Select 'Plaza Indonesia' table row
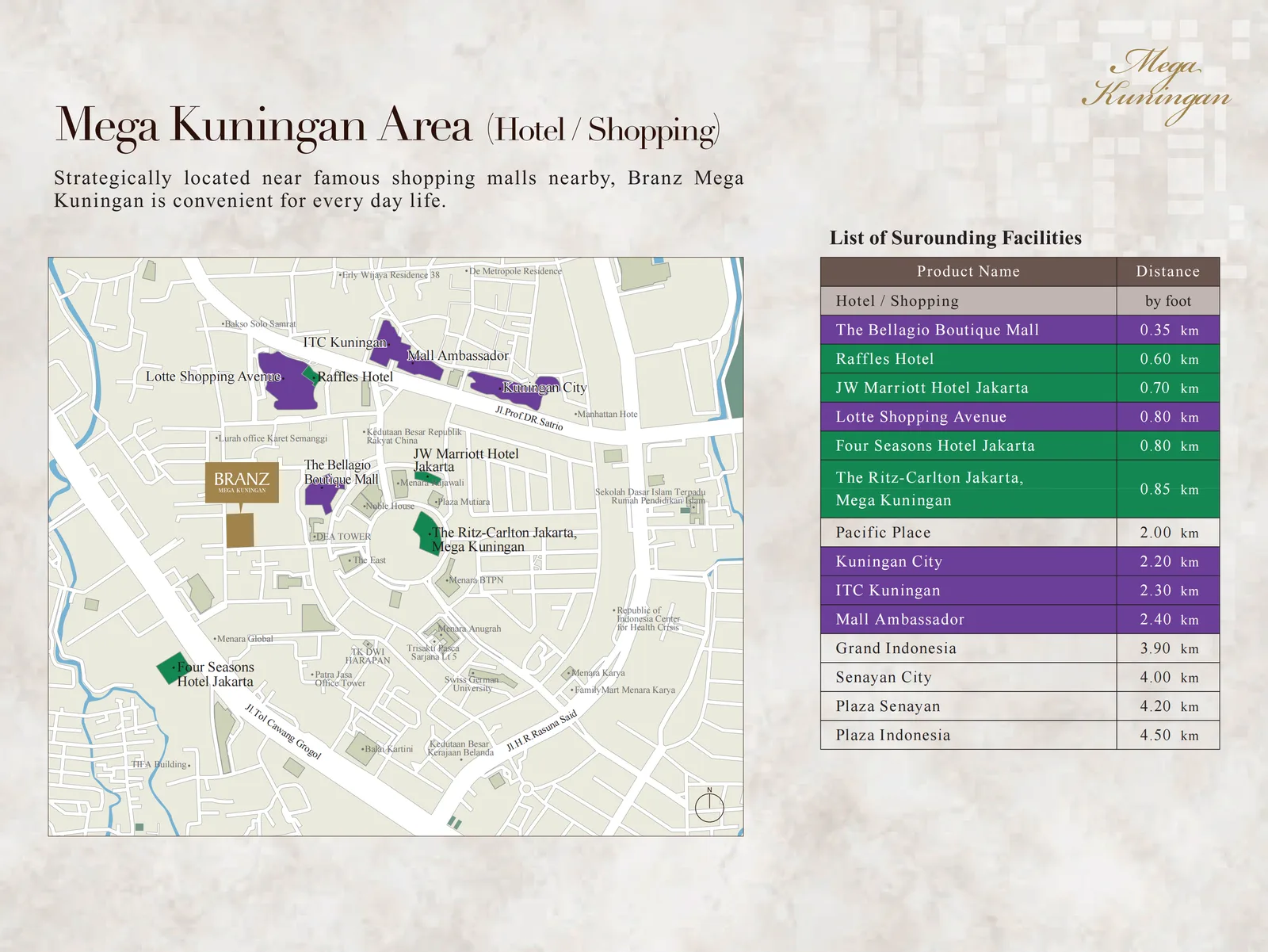Viewport: 1268px width, 952px height. 1020,735
